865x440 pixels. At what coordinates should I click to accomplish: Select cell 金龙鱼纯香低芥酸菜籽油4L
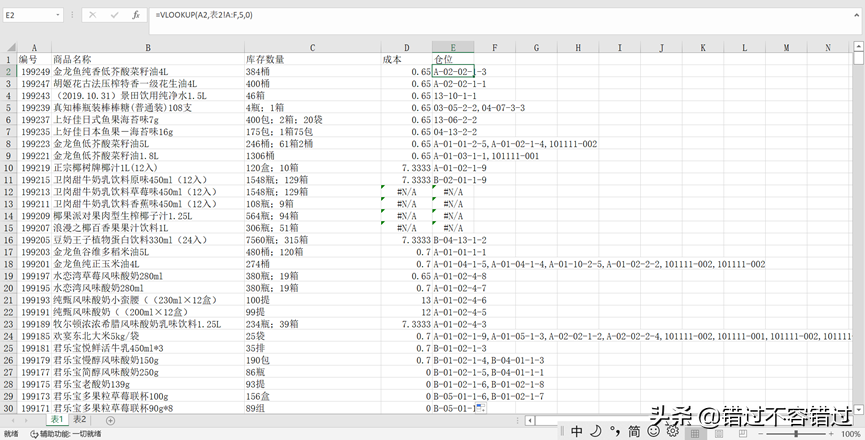point(148,72)
